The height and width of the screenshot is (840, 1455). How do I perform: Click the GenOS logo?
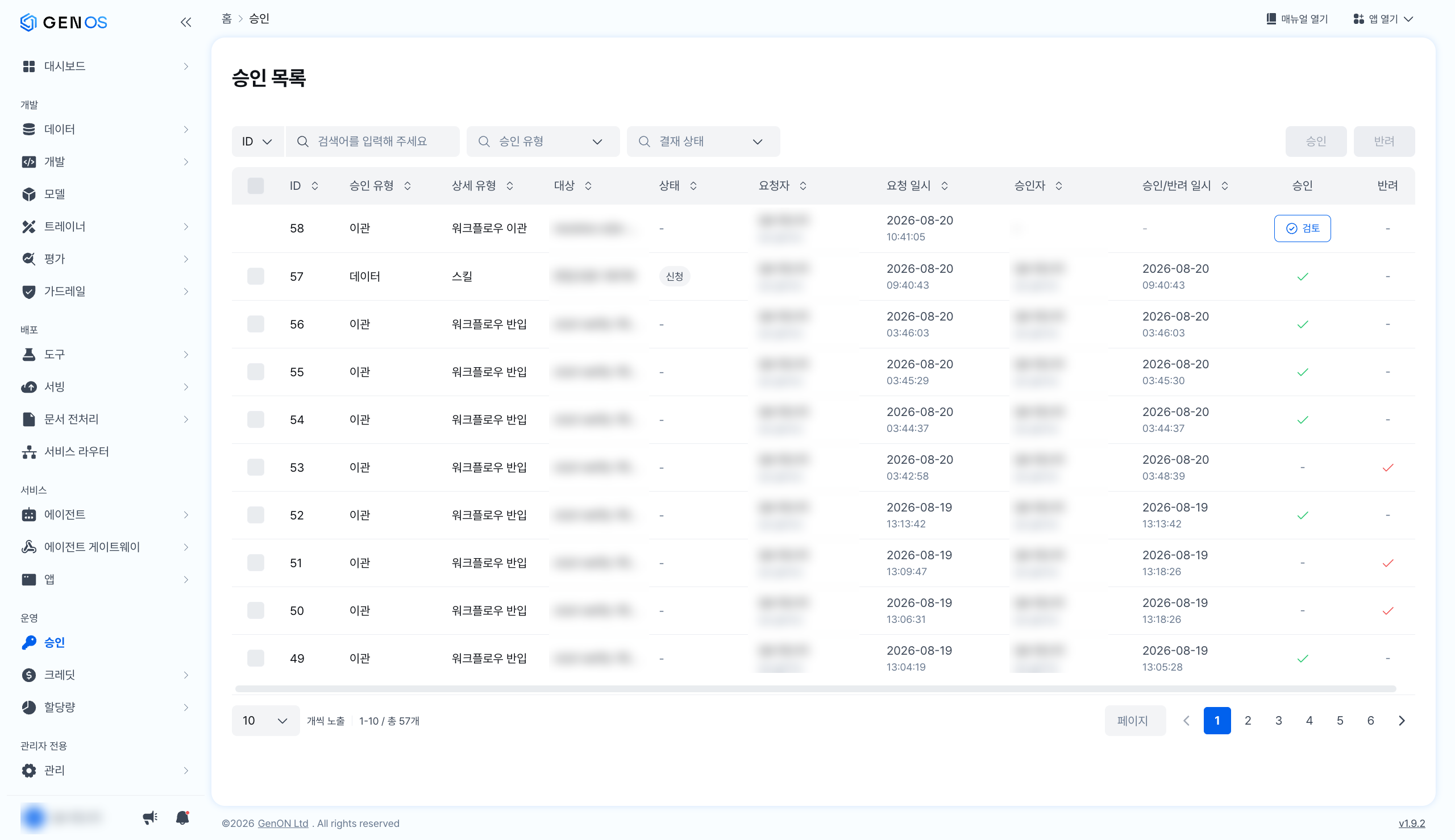64,22
